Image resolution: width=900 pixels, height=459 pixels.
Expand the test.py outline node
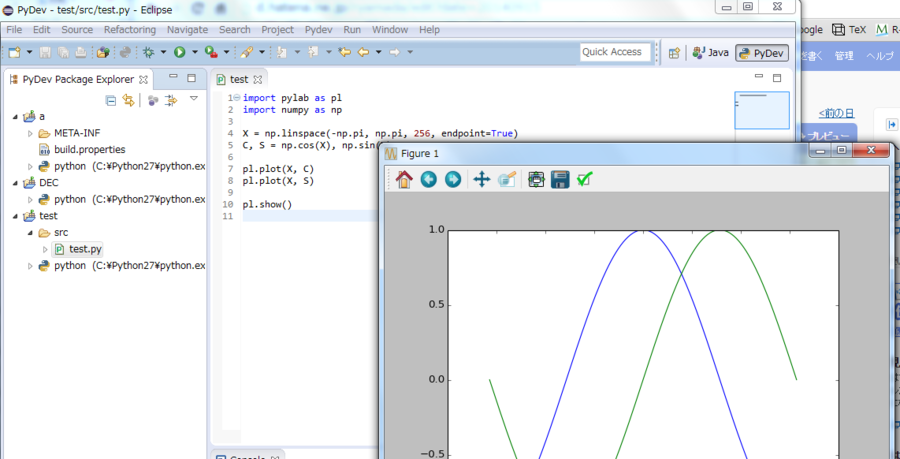coord(45,250)
